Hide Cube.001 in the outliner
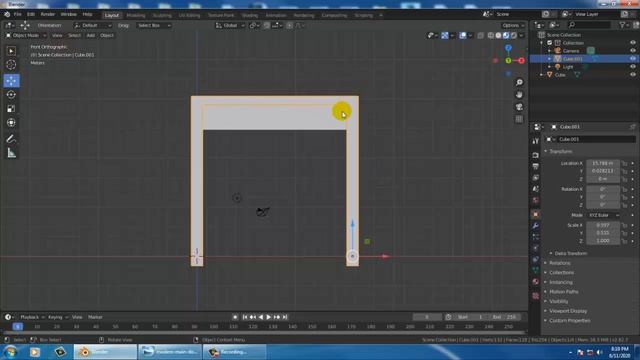Image resolution: width=640 pixels, height=360 pixels. pyautogui.click(x=633, y=59)
